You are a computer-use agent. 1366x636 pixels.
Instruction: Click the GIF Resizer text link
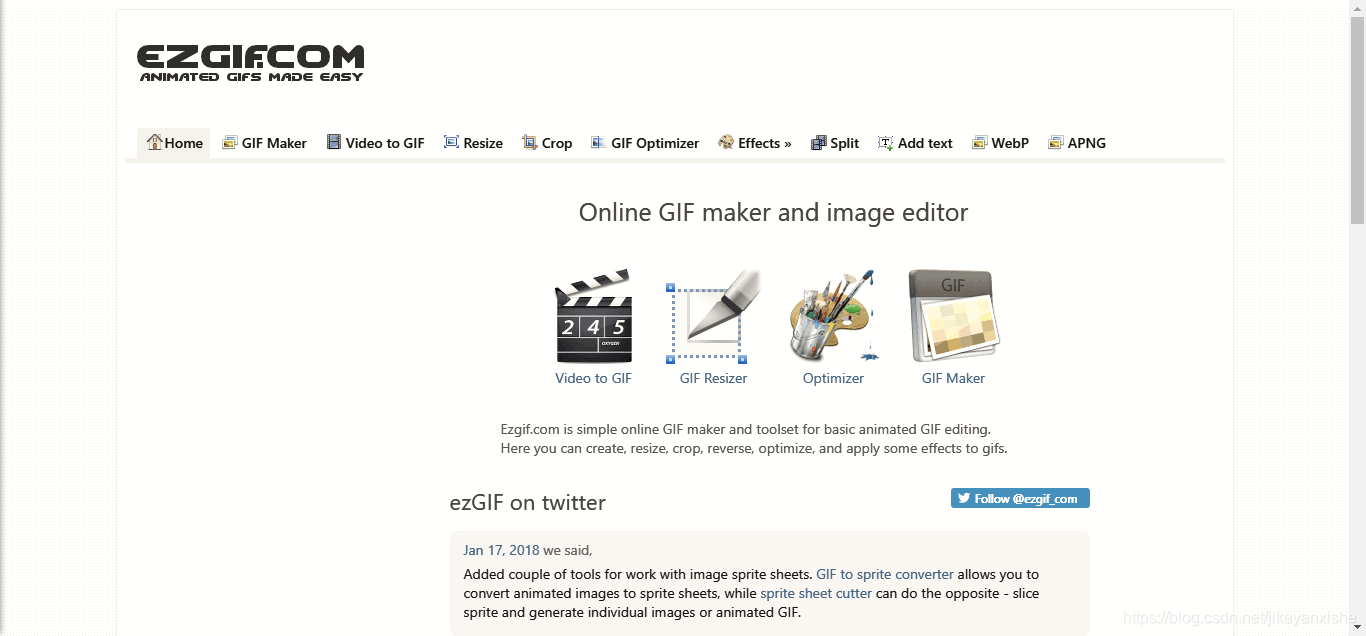[x=714, y=378]
